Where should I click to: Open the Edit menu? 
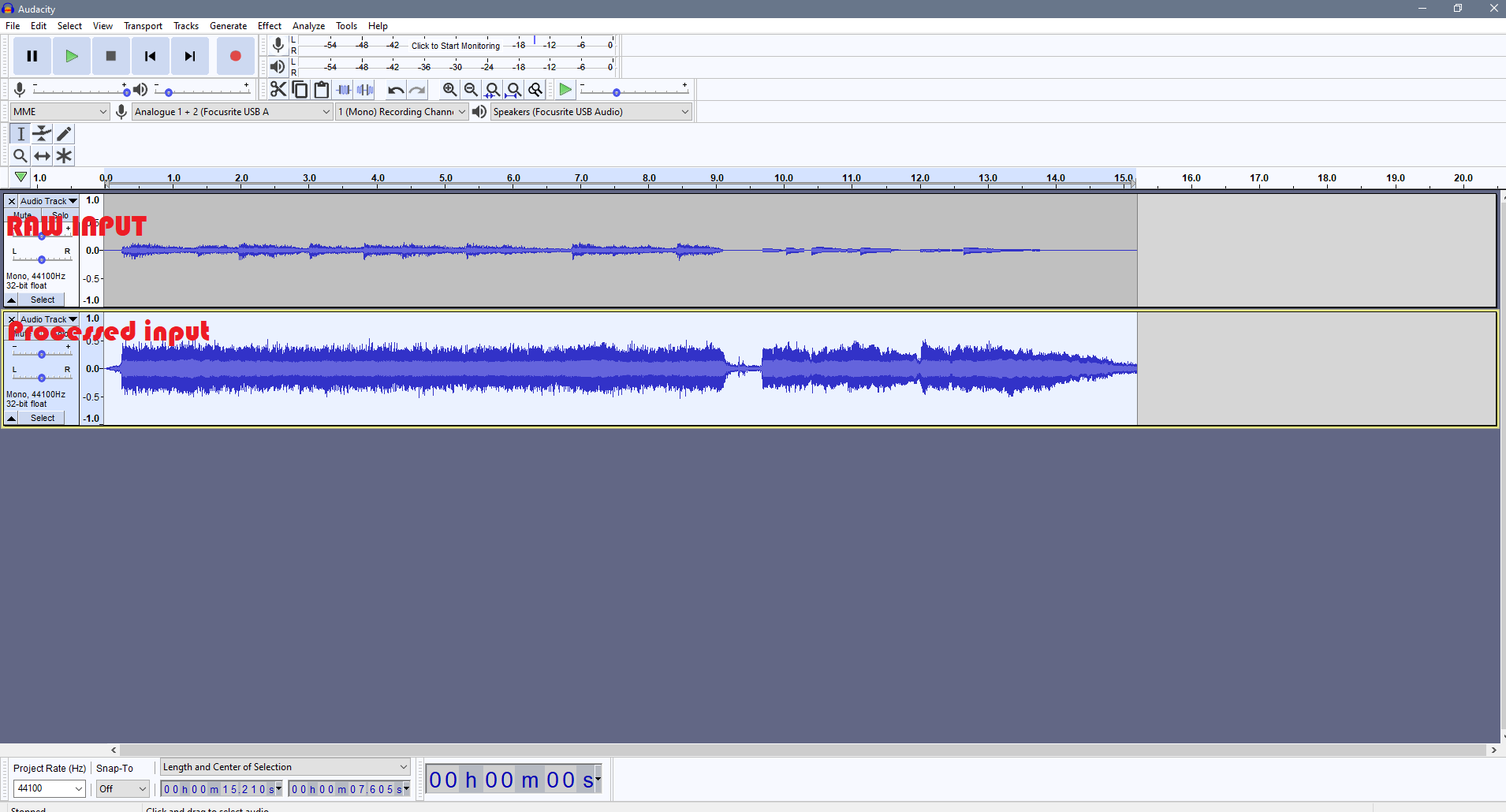point(39,26)
